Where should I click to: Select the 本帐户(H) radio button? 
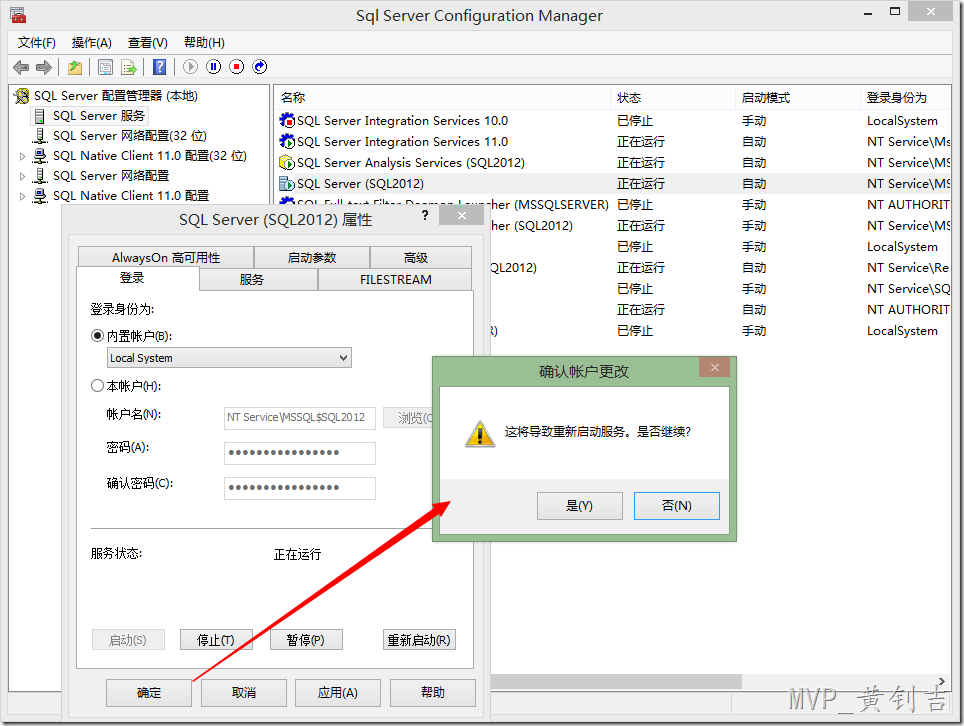(x=97, y=385)
